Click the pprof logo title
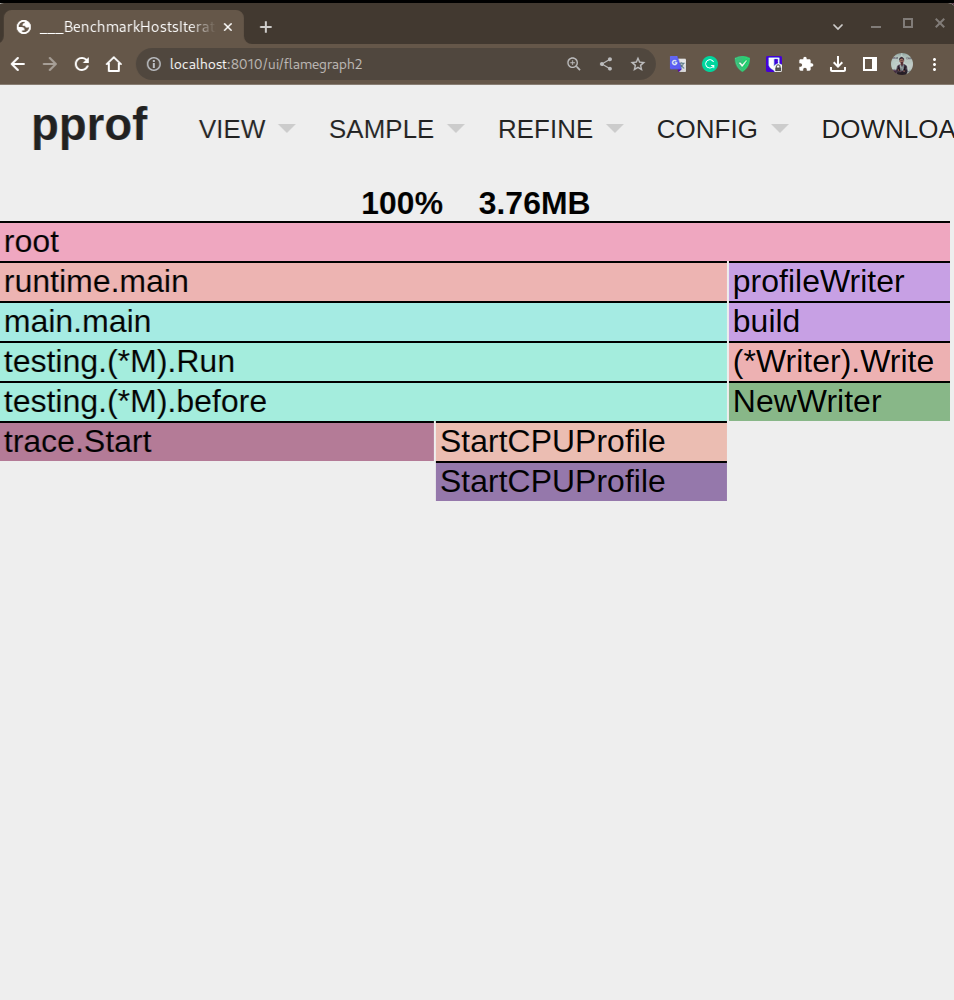954x1000 pixels. click(90, 125)
